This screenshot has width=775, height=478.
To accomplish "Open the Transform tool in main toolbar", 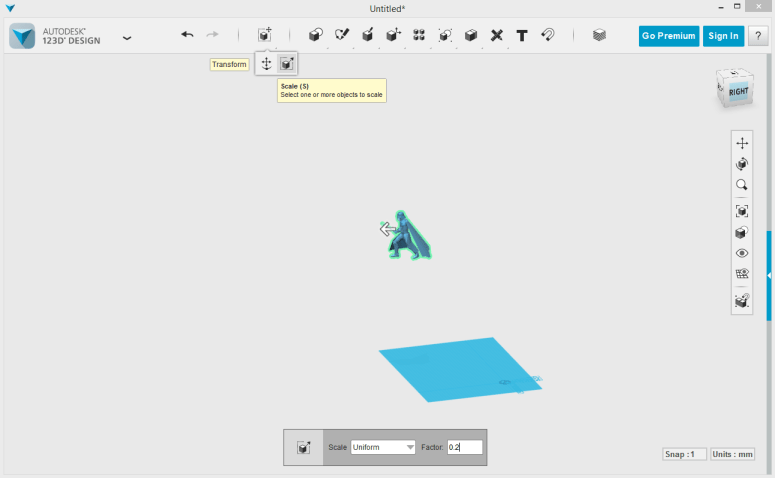I will [264, 35].
